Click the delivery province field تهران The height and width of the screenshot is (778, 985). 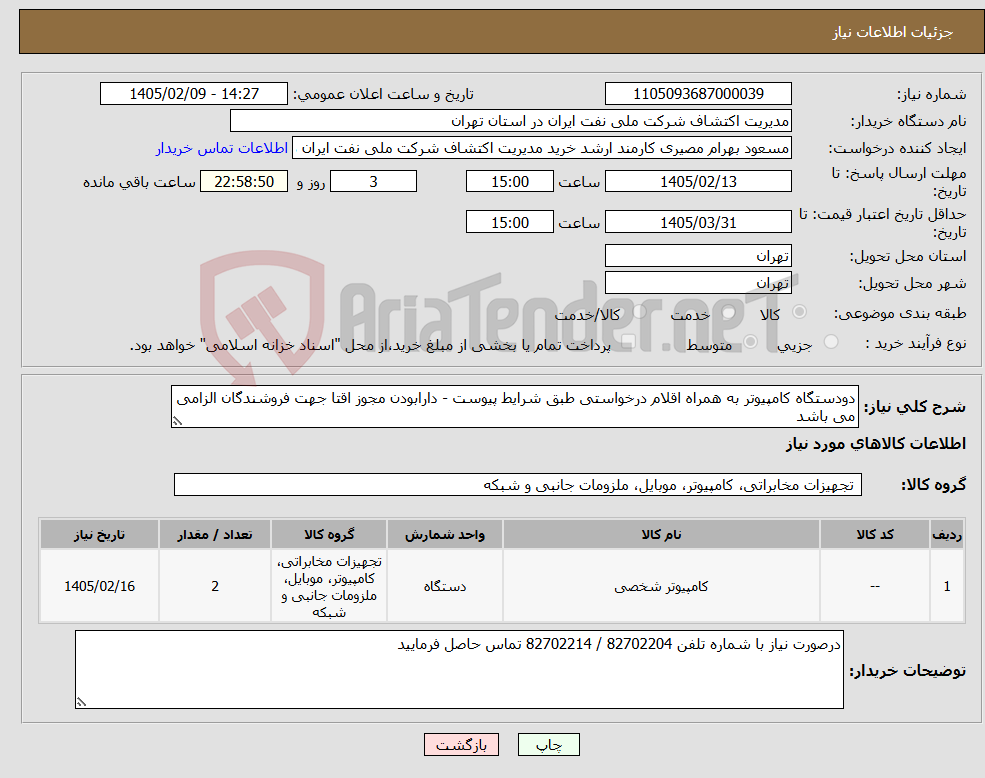tap(698, 256)
